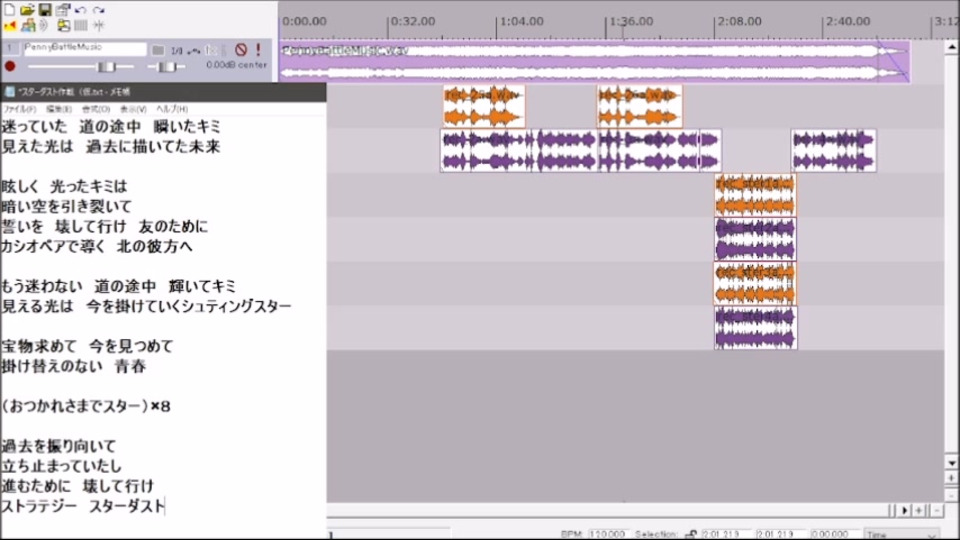
Task: Click the selection end time field
Action: tap(780, 534)
